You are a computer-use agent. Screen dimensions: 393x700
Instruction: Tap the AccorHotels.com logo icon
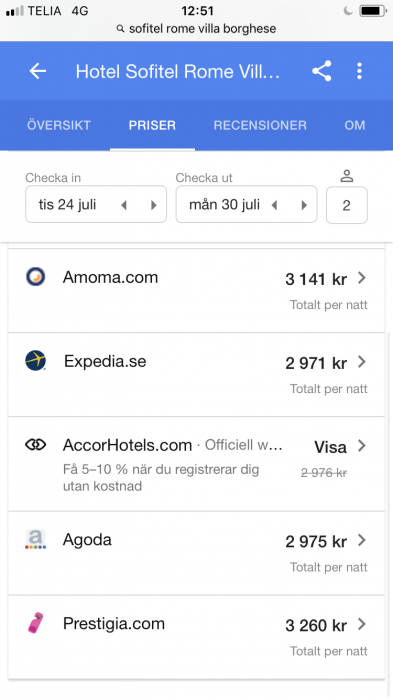coord(35,445)
